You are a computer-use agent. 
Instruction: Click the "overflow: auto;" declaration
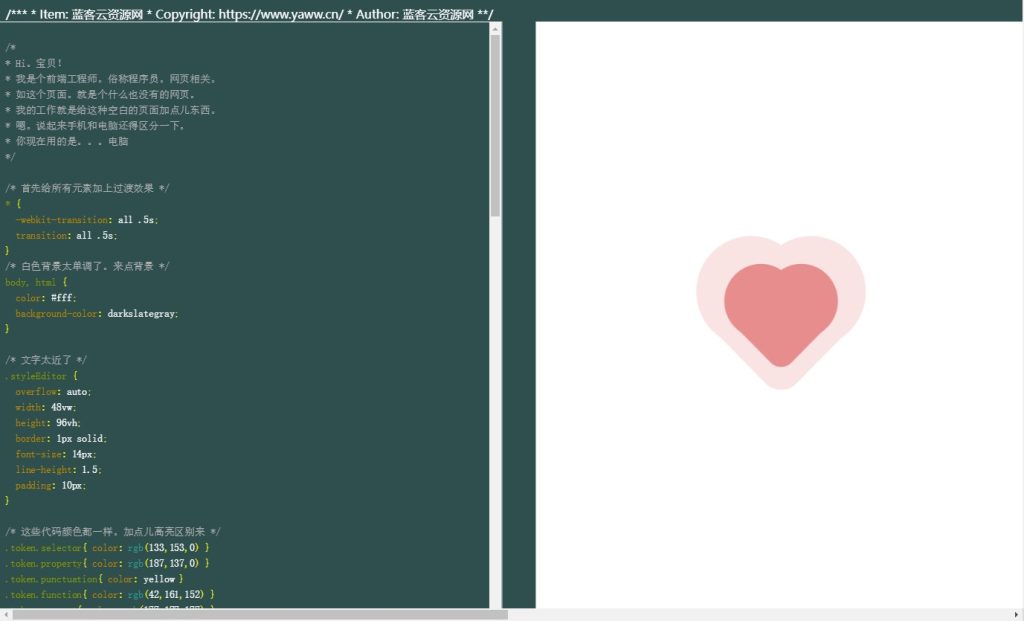(54, 392)
